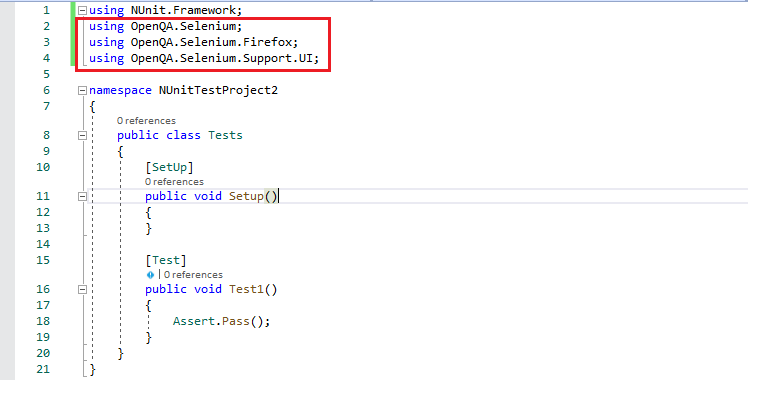Place the cursor on Assert.Pass() statement
This screenshot has width=768, height=404.
coord(221,321)
